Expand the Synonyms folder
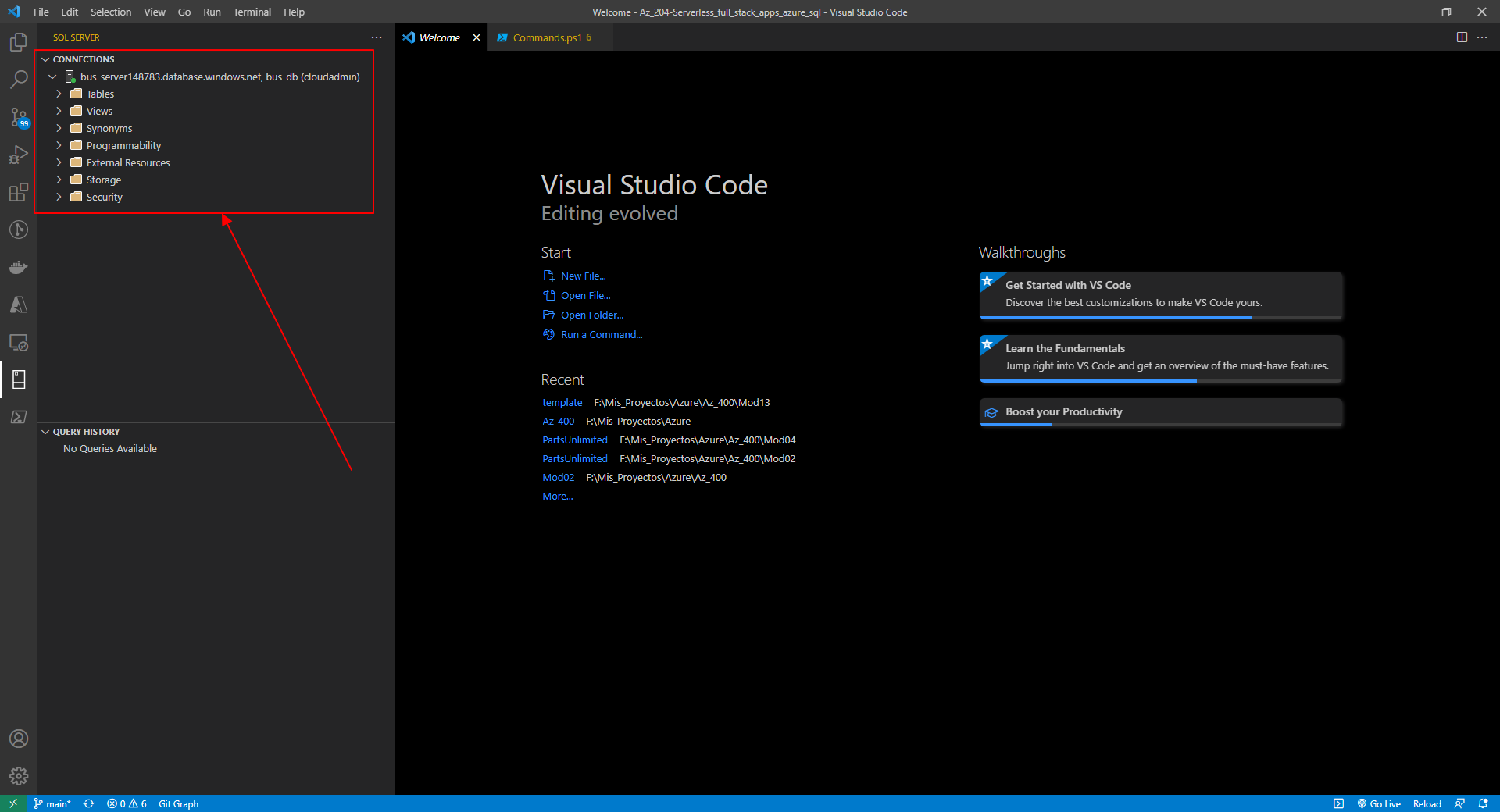 pos(59,128)
